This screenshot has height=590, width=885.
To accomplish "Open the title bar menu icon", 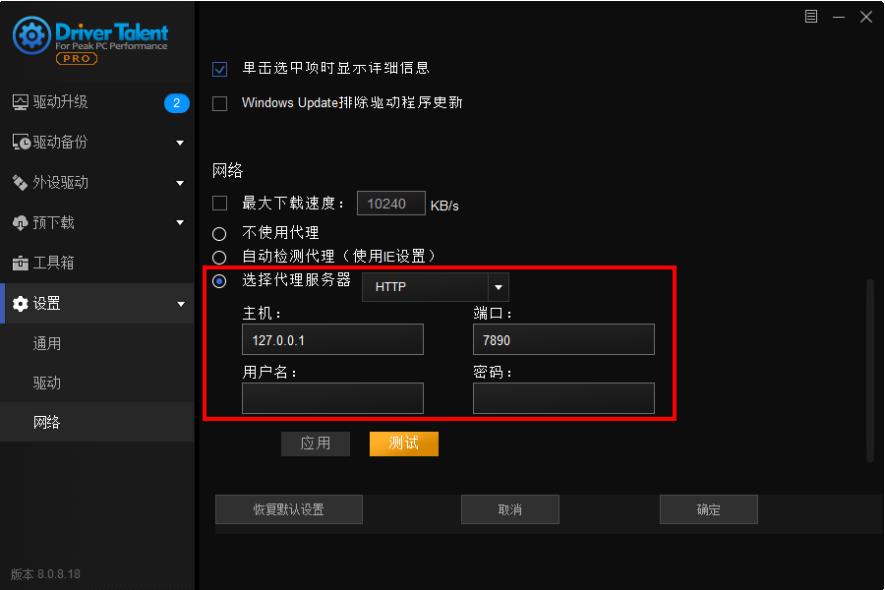I will point(811,17).
